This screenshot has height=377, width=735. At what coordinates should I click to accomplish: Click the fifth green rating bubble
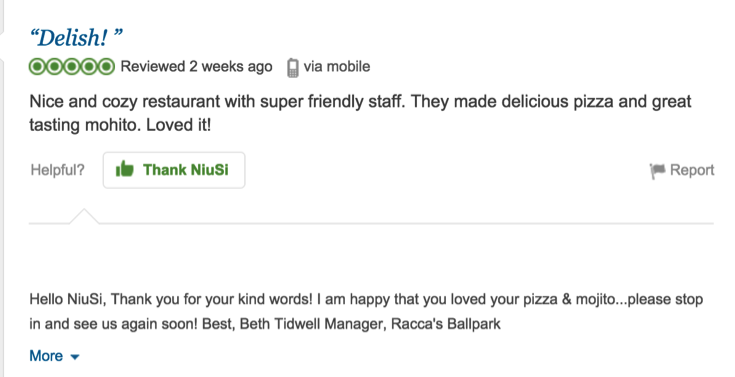pyautogui.click(x=106, y=67)
